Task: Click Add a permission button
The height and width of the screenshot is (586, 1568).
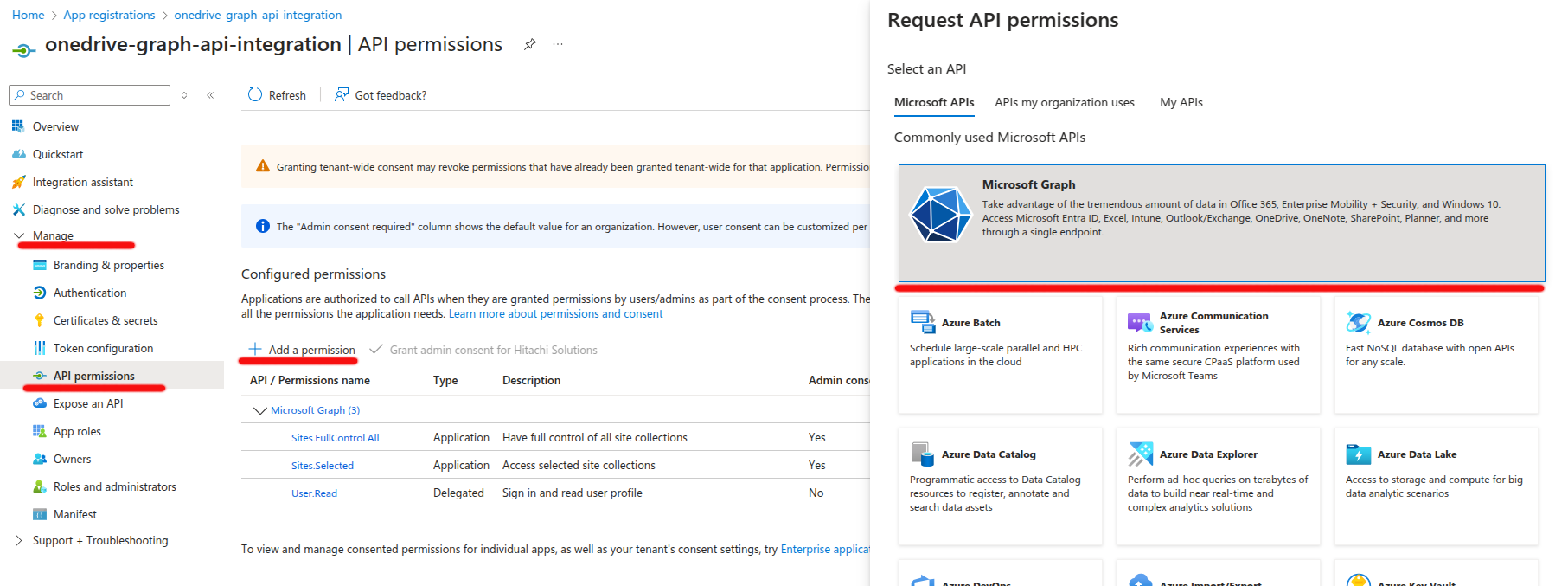Action: pos(302,350)
